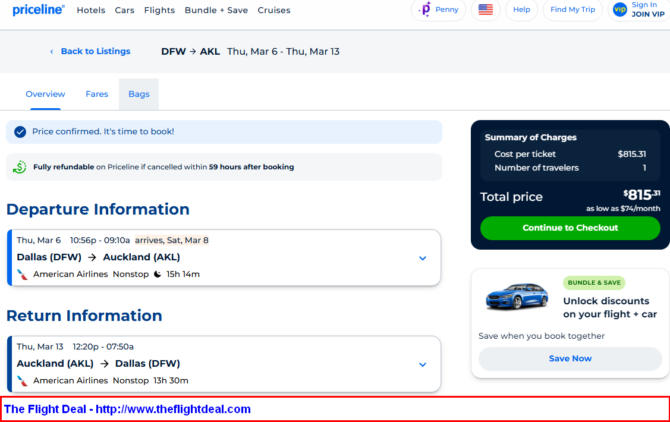This screenshot has width=670, height=422.
Task: Click the 'Return Information' heading
Action: tap(84, 316)
